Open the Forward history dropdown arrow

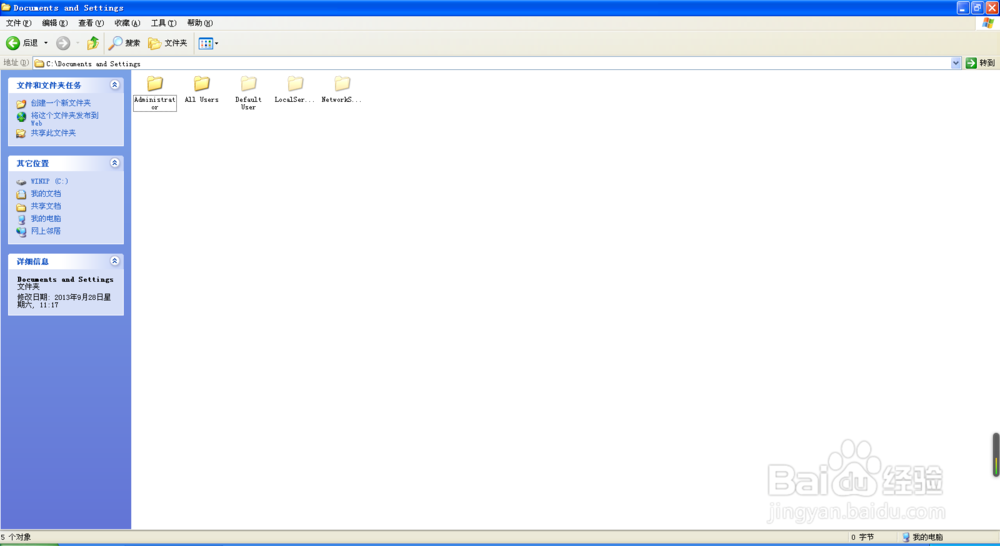(x=77, y=43)
